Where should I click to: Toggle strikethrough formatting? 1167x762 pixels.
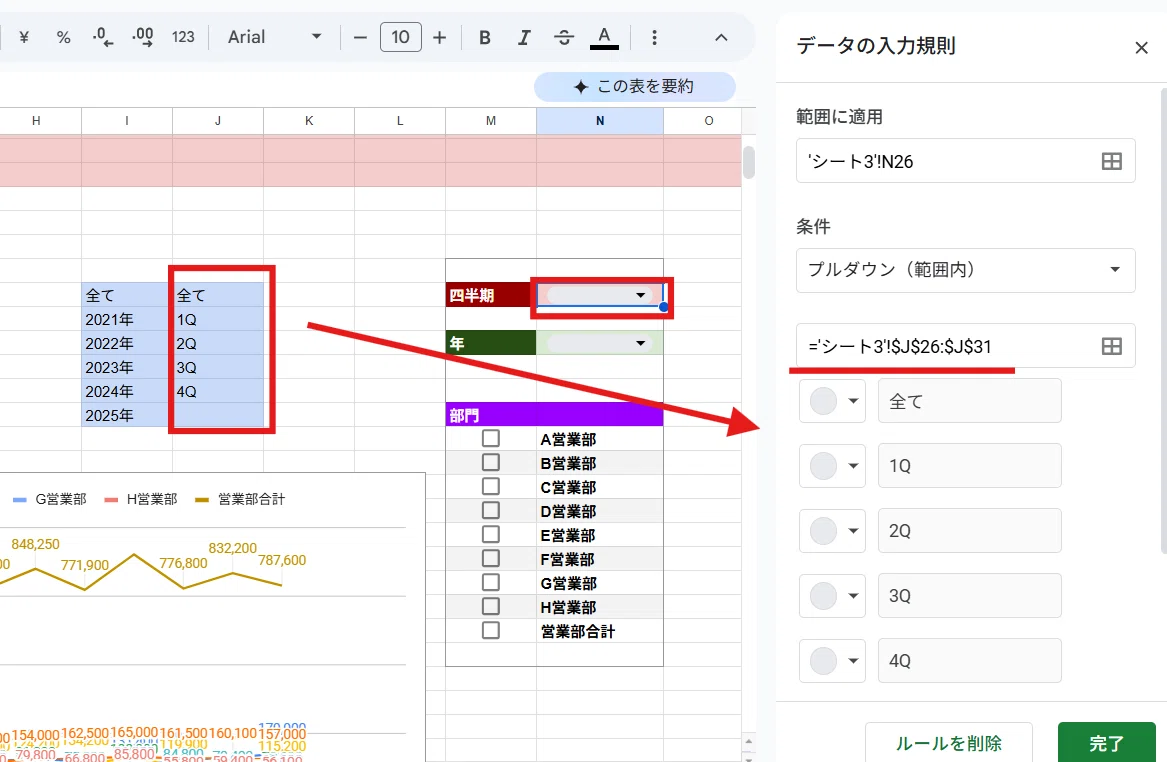pyautogui.click(x=564, y=37)
